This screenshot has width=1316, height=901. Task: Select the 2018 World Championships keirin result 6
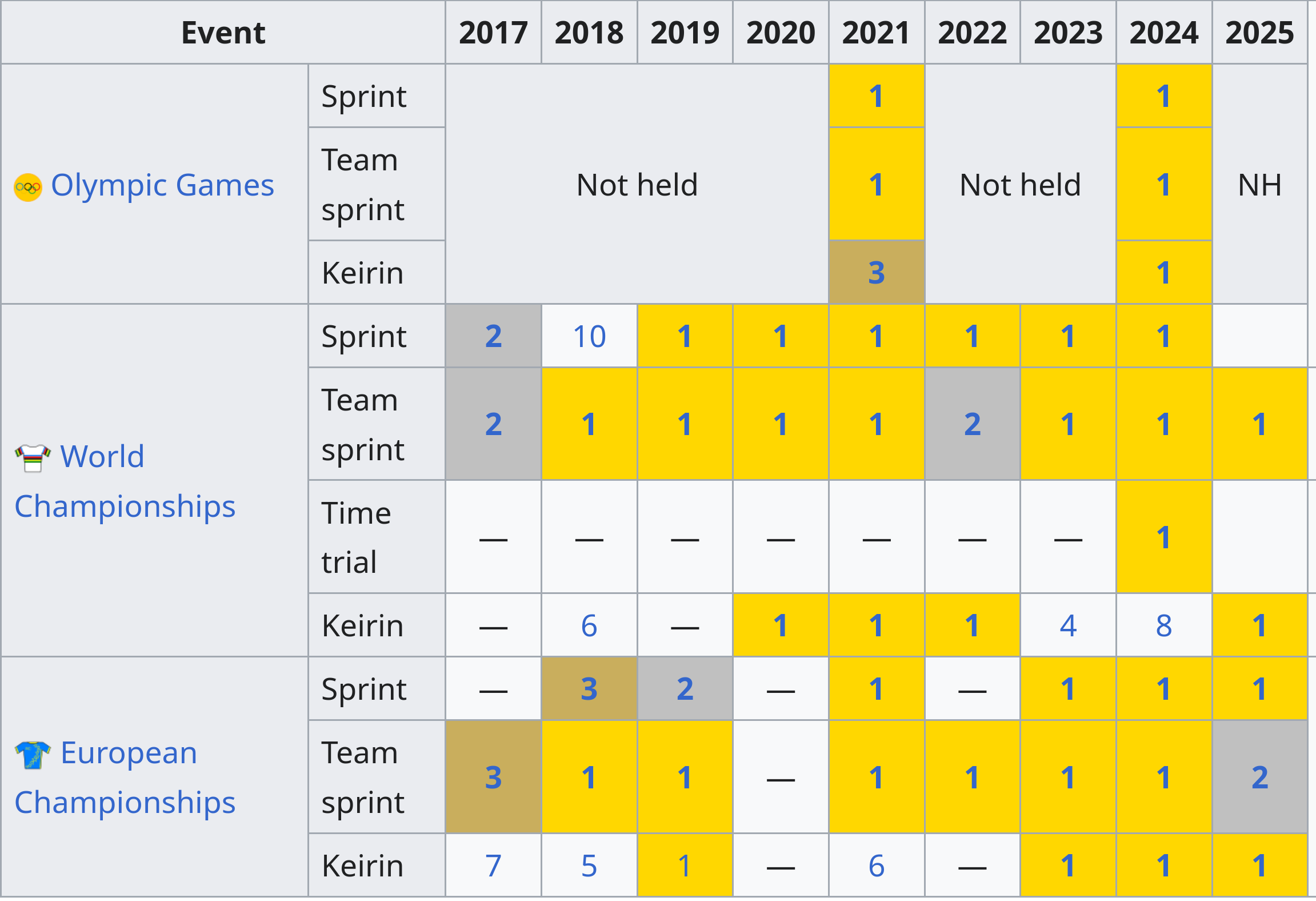[x=589, y=625]
